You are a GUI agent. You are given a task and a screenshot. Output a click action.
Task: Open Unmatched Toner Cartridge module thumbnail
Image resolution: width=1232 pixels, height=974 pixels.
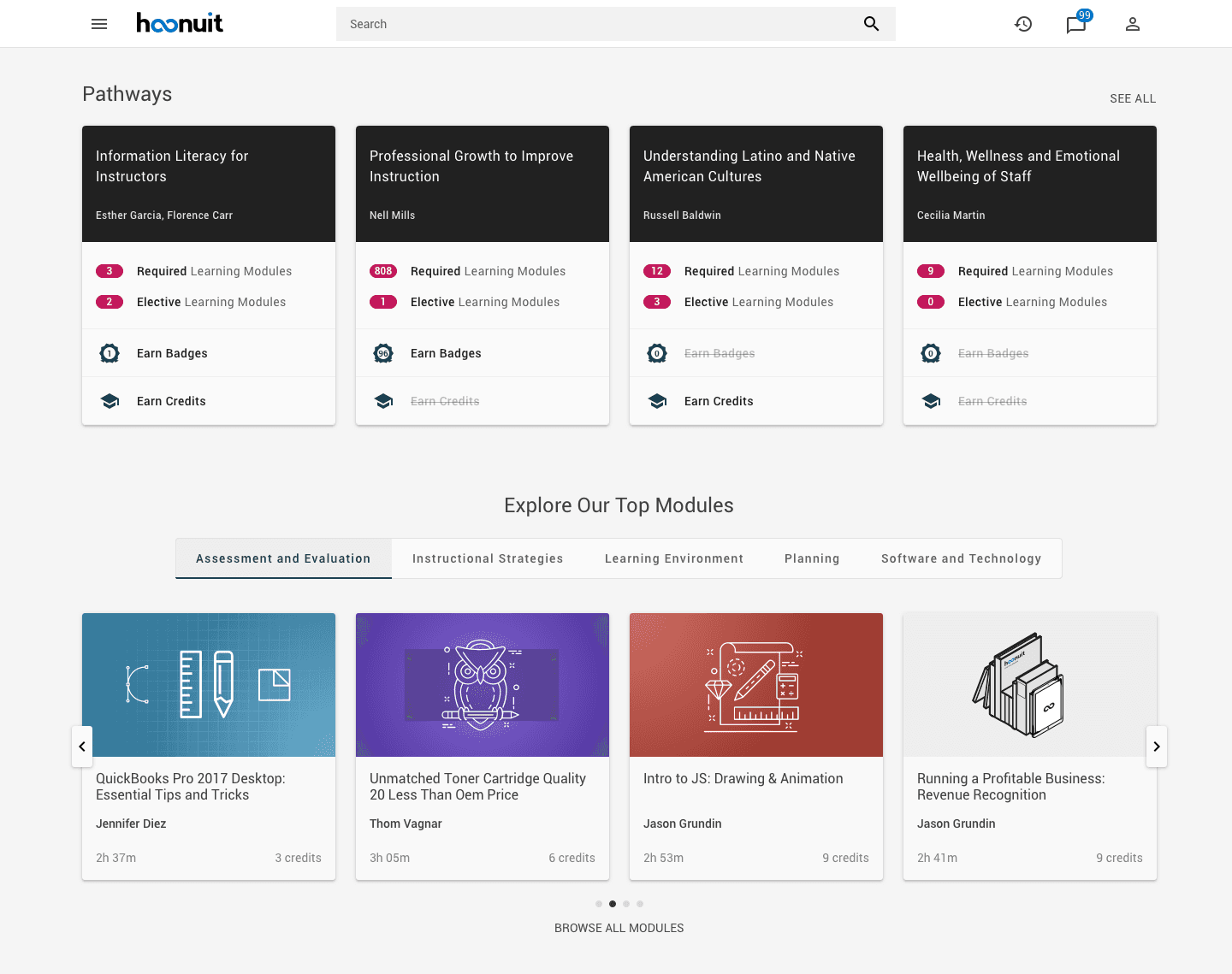(483, 685)
